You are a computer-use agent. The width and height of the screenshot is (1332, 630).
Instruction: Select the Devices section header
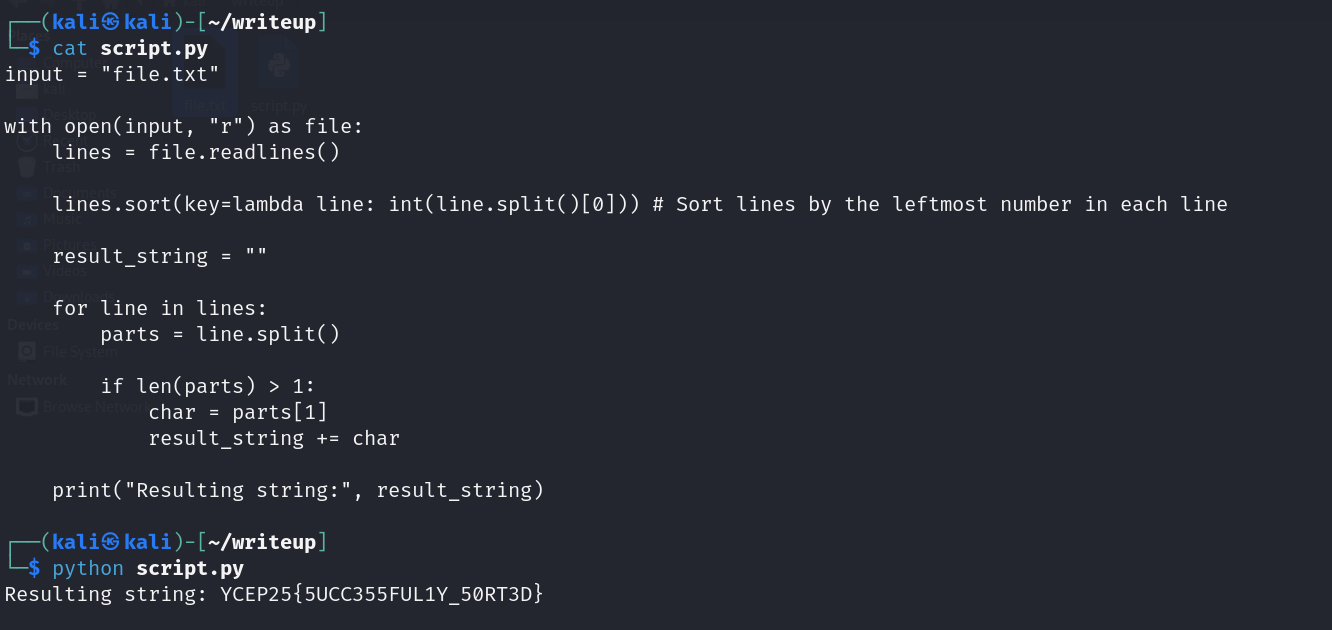coord(33,324)
